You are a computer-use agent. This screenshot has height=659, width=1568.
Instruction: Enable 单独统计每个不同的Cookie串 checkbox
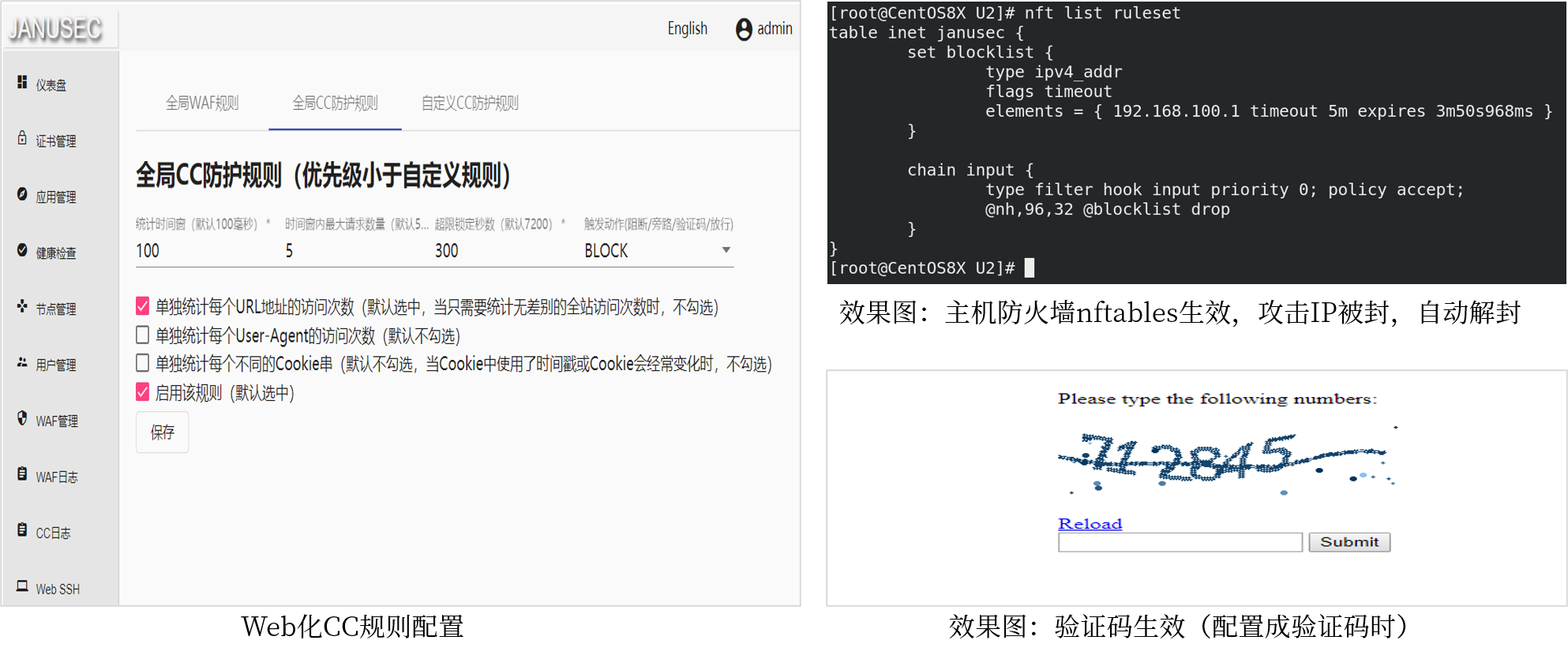coord(143,363)
